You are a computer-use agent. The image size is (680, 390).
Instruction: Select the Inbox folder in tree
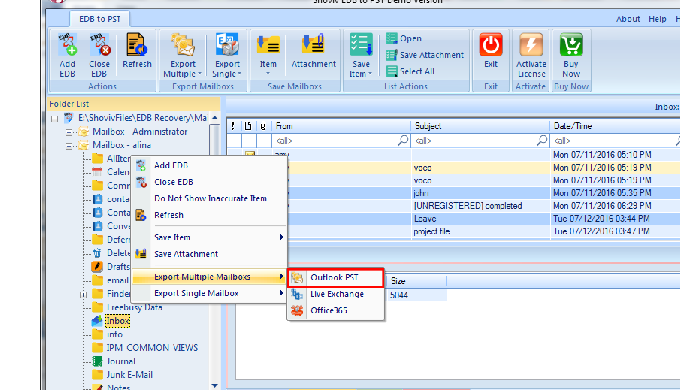click(117, 321)
